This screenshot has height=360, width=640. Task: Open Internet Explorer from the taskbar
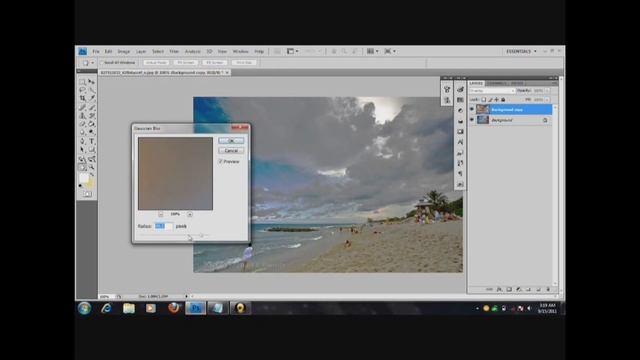(x=107, y=308)
